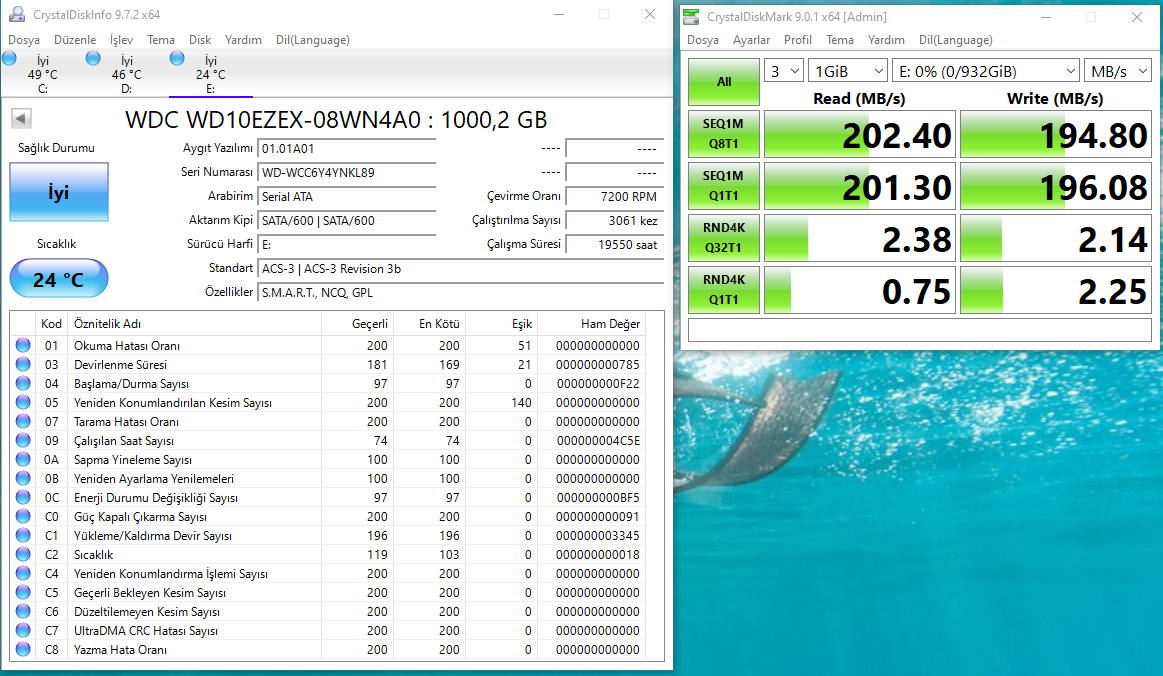
Task: Click the CrystalDiskInfo app icon in title bar
Action: pyautogui.click(x=17, y=15)
